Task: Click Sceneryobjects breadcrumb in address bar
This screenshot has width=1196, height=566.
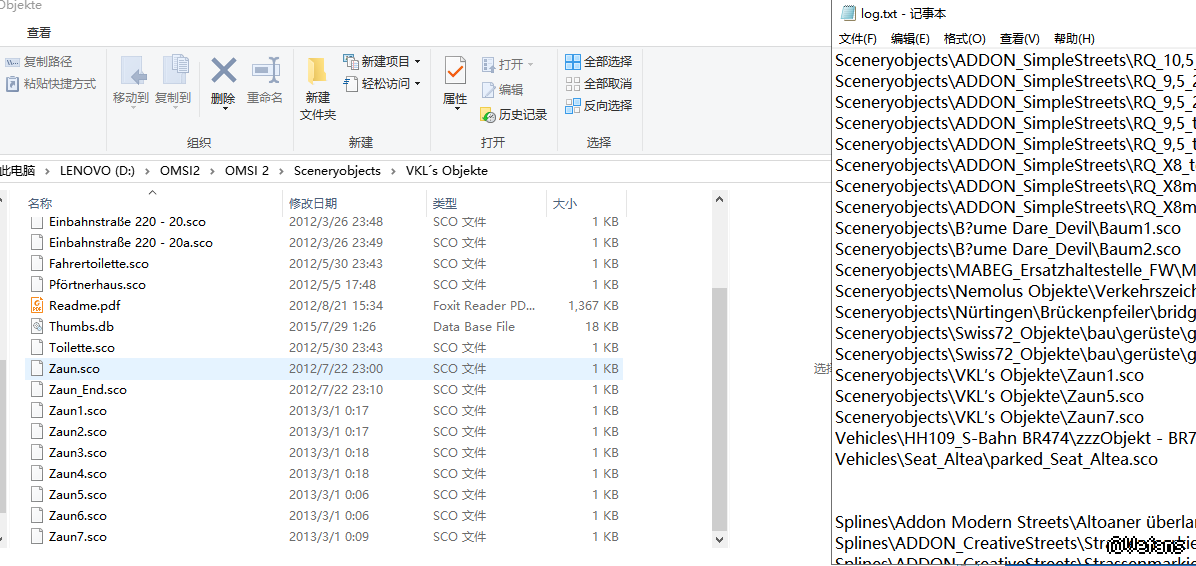Action: point(337,171)
